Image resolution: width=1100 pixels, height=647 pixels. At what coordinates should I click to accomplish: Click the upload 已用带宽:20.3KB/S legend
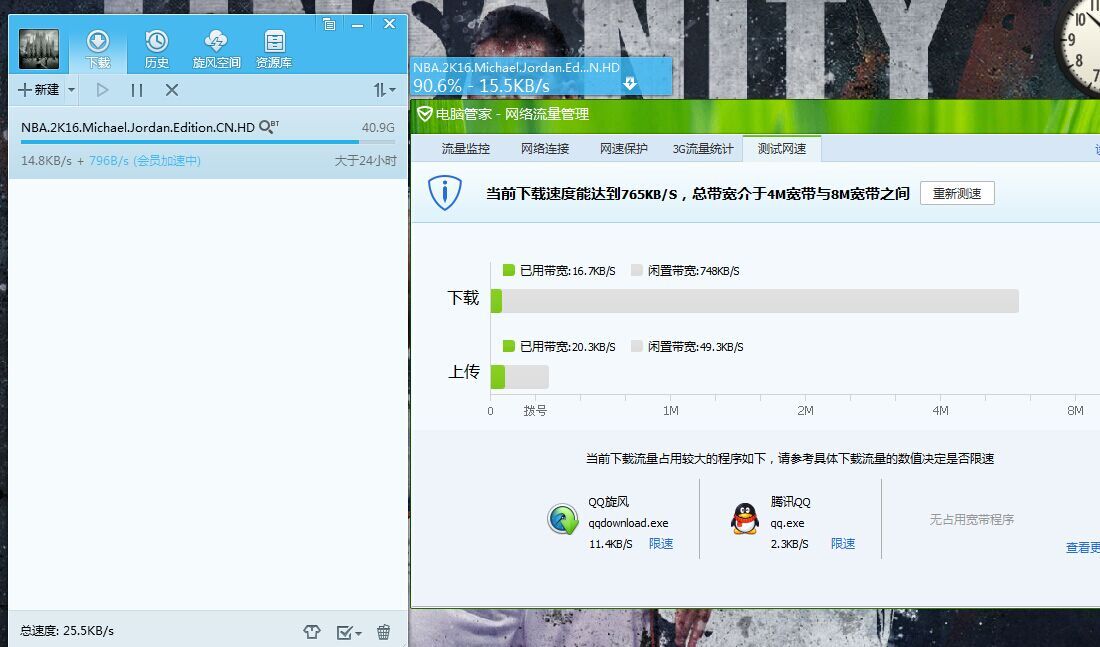(x=559, y=347)
